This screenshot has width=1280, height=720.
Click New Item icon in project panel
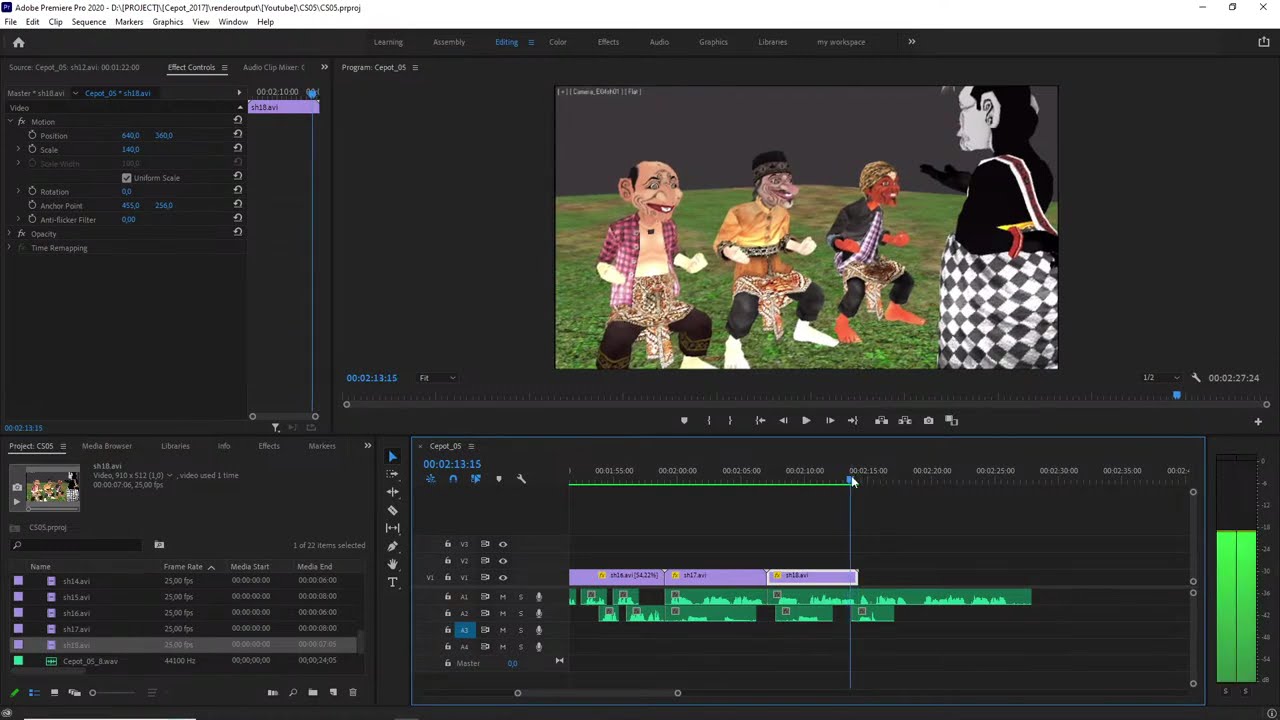[x=333, y=692]
